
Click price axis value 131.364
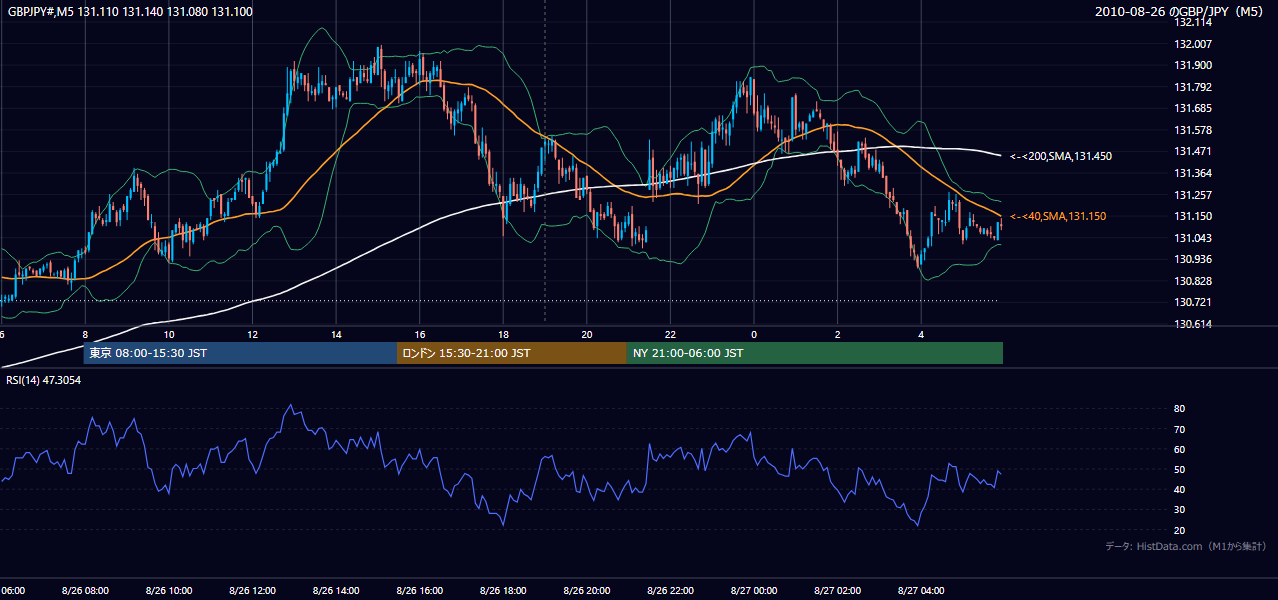point(1192,173)
